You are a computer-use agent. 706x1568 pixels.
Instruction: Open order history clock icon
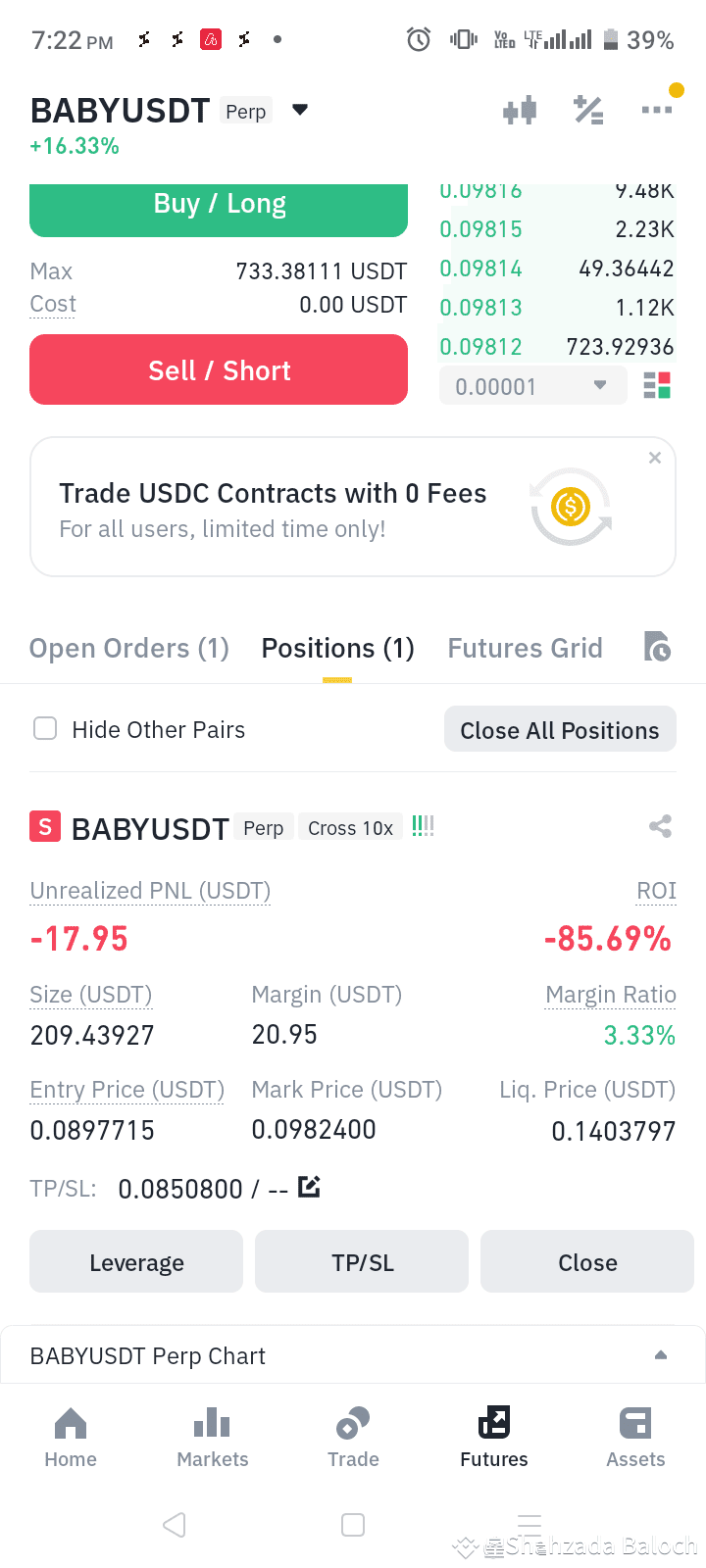pyautogui.click(x=657, y=647)
